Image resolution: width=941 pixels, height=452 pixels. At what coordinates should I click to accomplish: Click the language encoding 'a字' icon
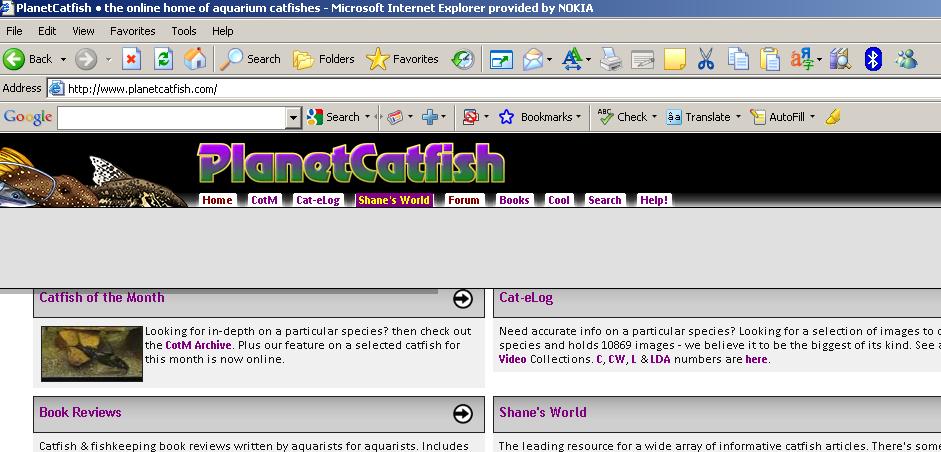click(802, 59)
